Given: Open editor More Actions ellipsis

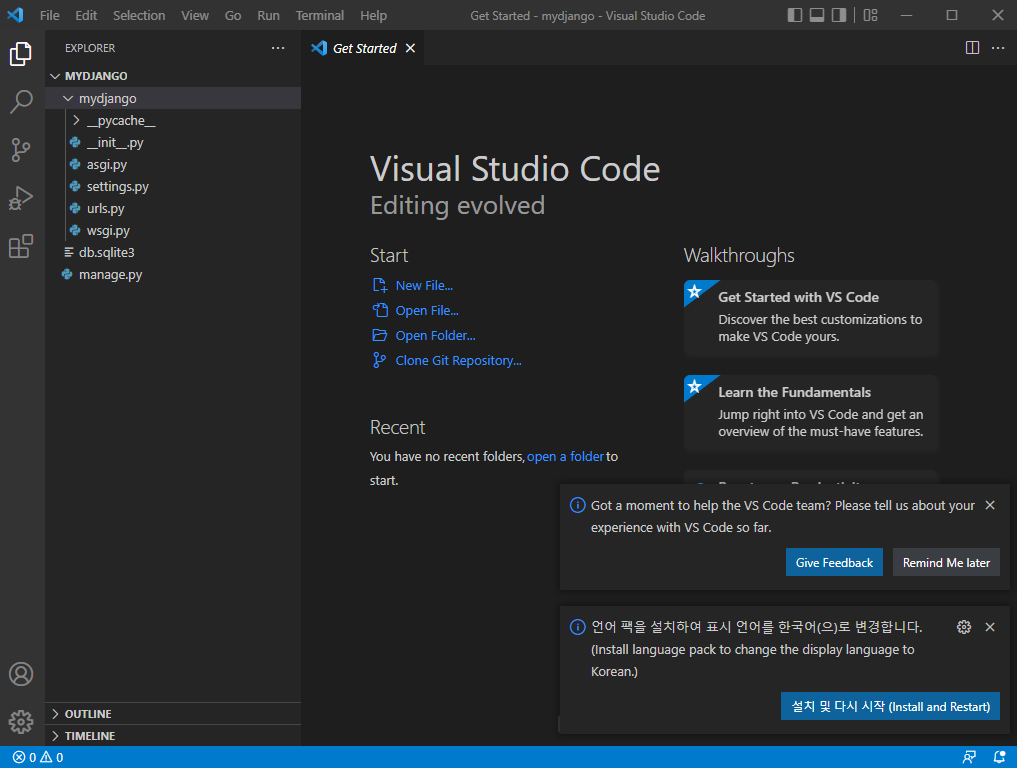Looking at the screenshot, I should pyautogui.click(x=998, y=47).
